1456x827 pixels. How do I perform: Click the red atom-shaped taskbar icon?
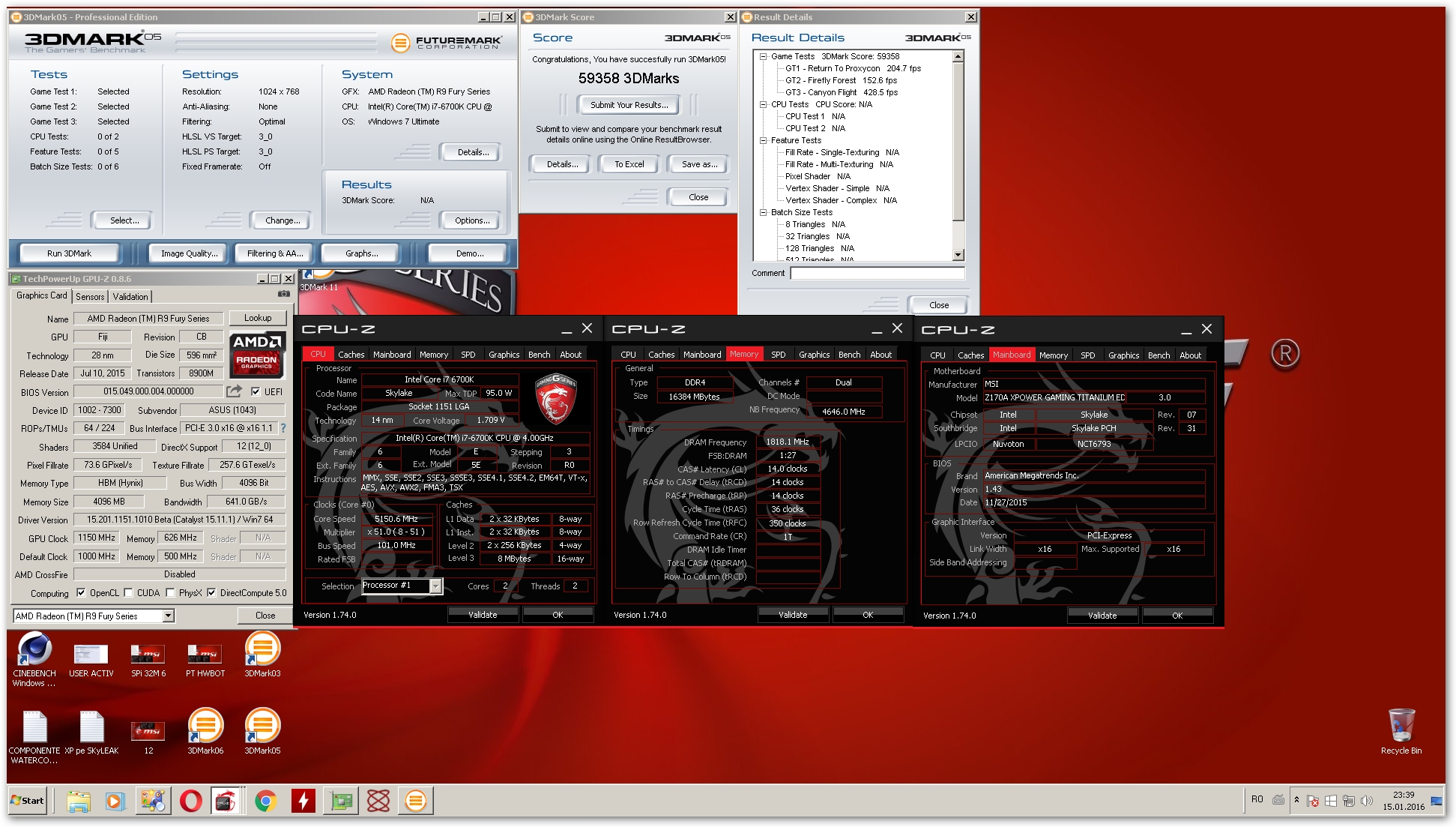(x=378, y=801)
